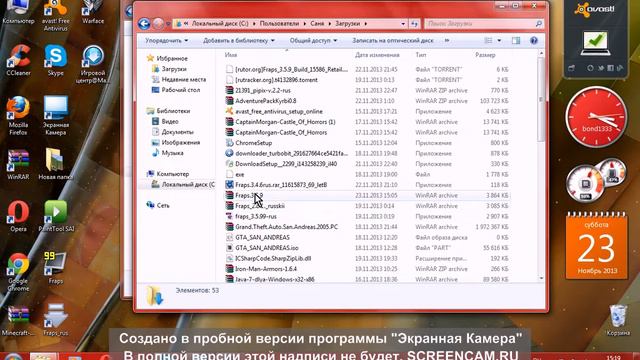
Task: Select the Iron-Man-Armors-1.6.4 archive
Action: (x=266, y=269)
